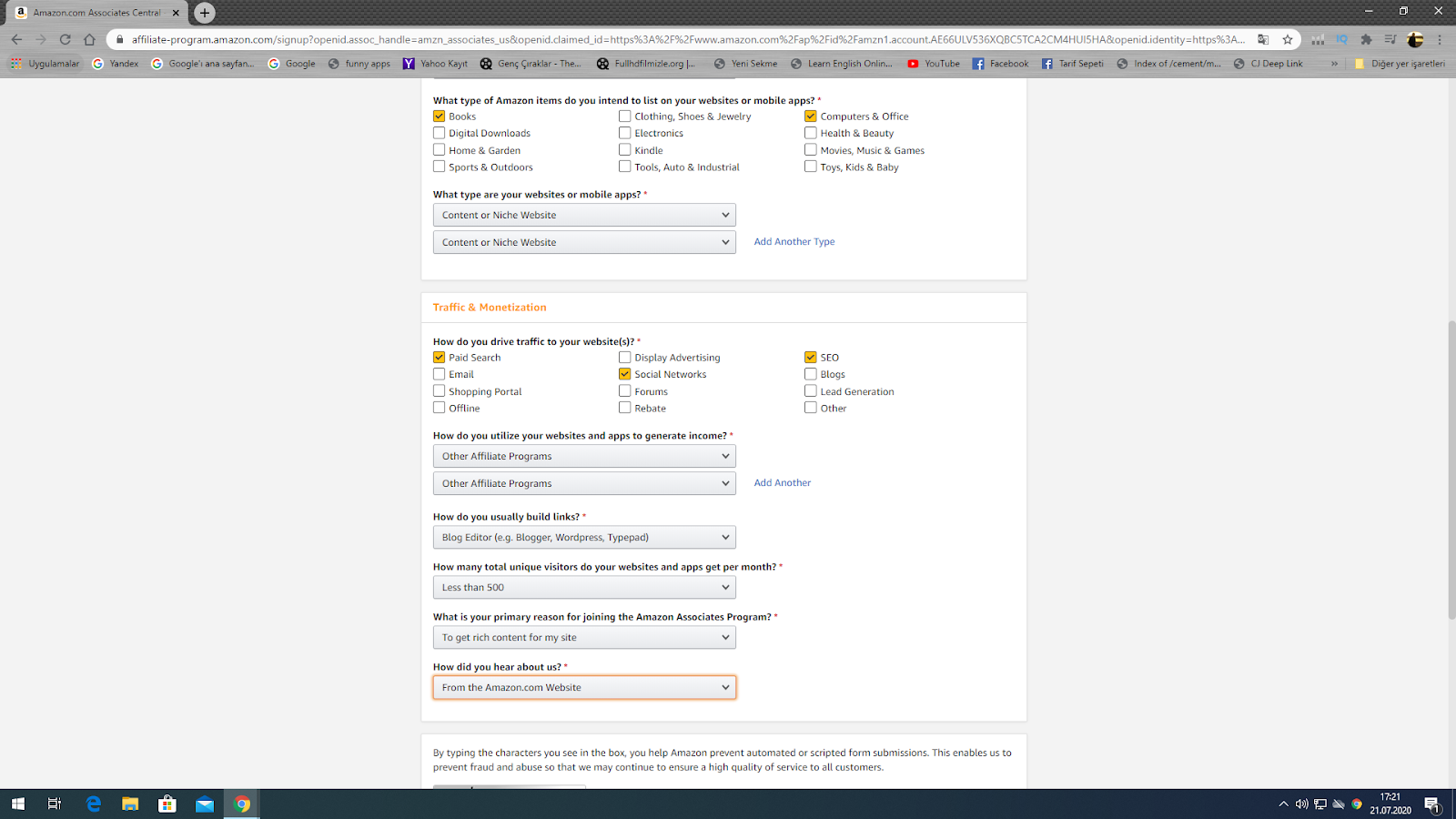1456x819 pixels.
Task: Open Windows notification center
Action: 1432,804
